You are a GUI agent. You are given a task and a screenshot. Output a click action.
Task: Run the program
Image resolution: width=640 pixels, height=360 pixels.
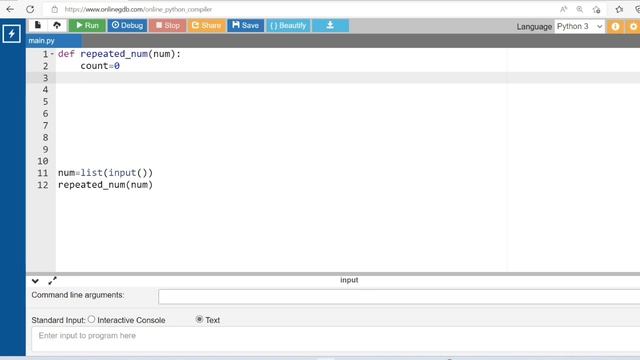pos(87,25)
